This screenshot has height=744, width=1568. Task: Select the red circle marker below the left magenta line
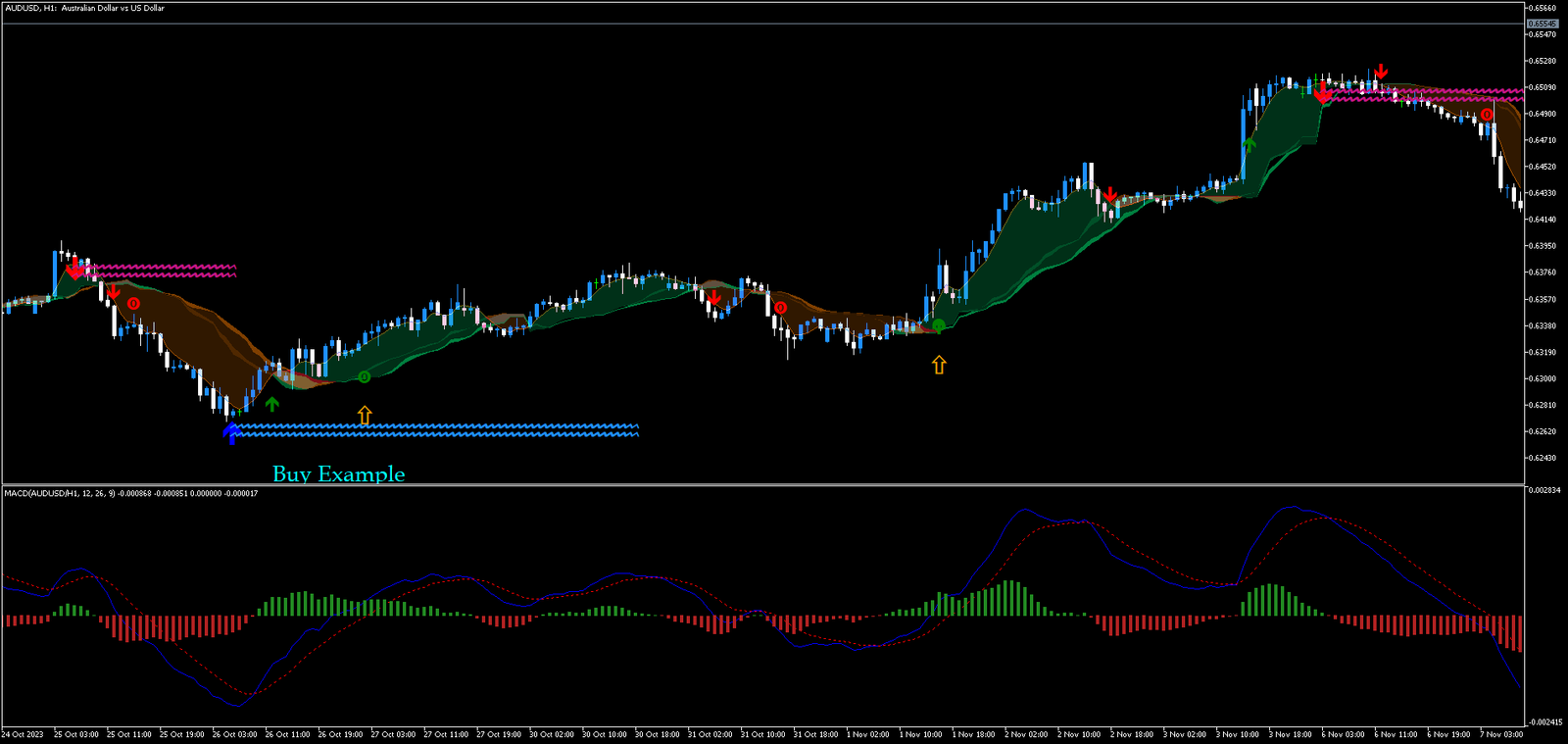coord(133,304)
